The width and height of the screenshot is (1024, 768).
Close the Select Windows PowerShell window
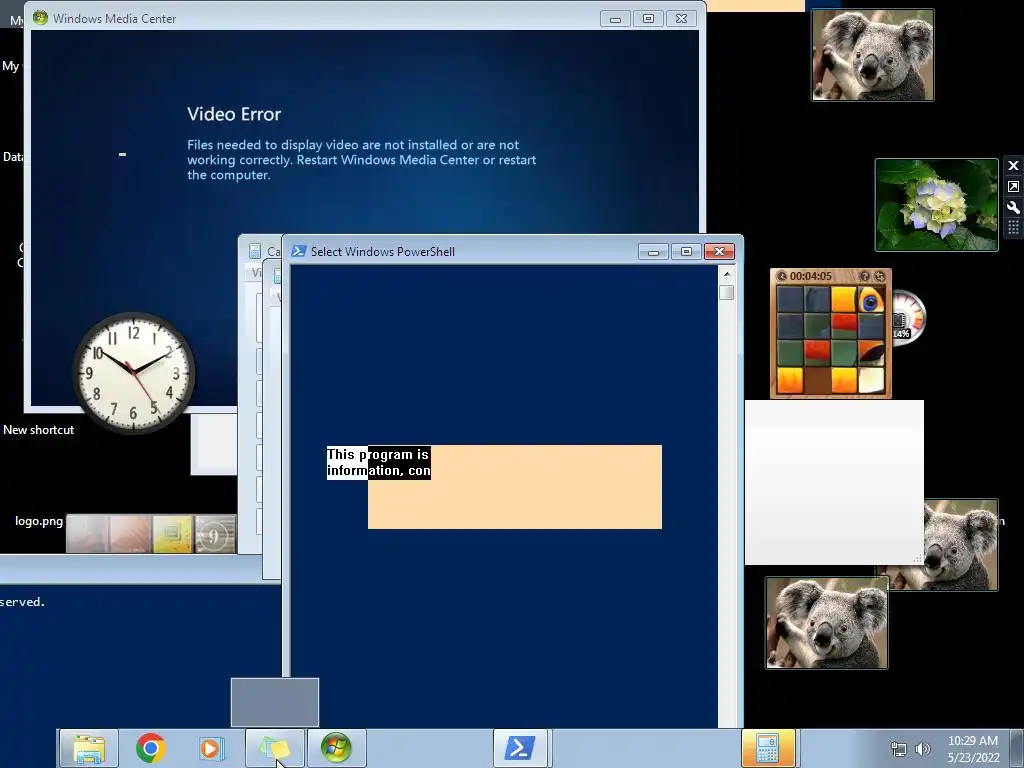[x=720, y=251]
